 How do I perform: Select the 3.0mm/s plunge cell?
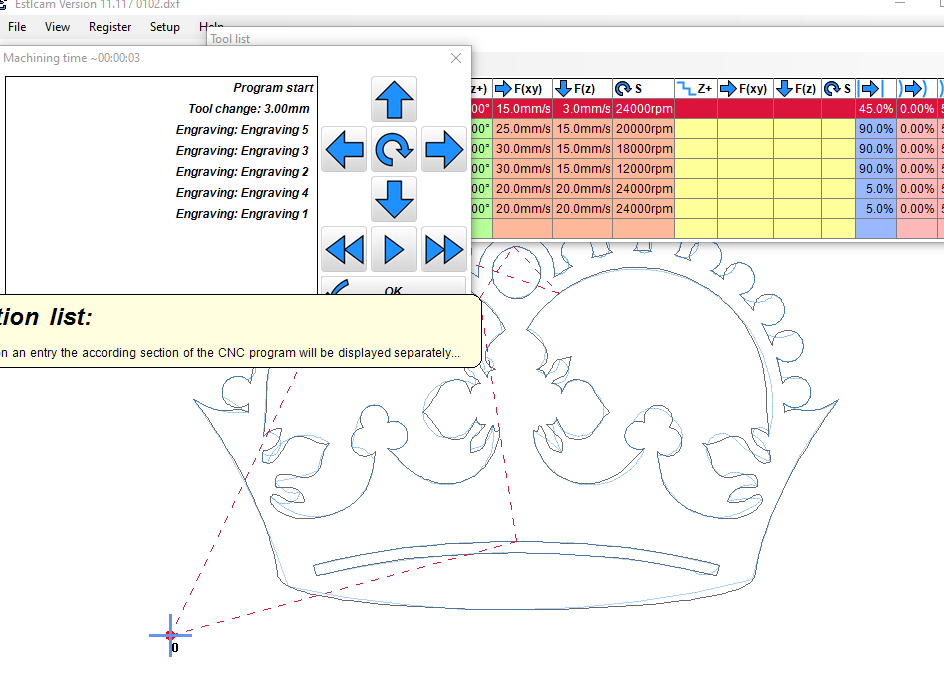[x=582, y=109]
